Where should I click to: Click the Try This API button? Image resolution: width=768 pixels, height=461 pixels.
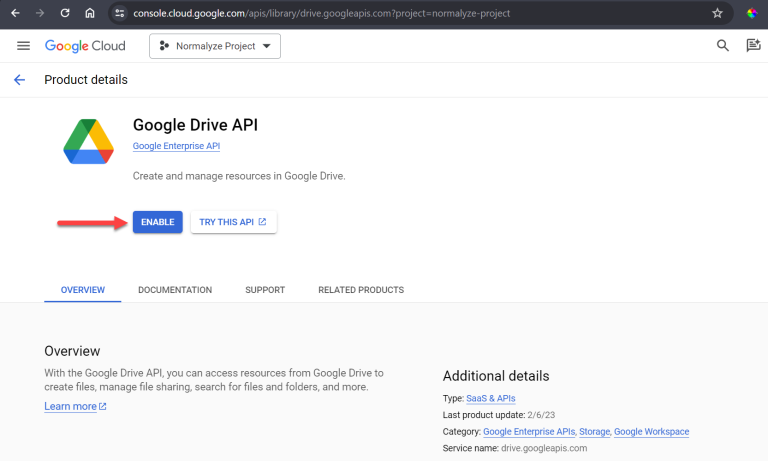[233, 222]
